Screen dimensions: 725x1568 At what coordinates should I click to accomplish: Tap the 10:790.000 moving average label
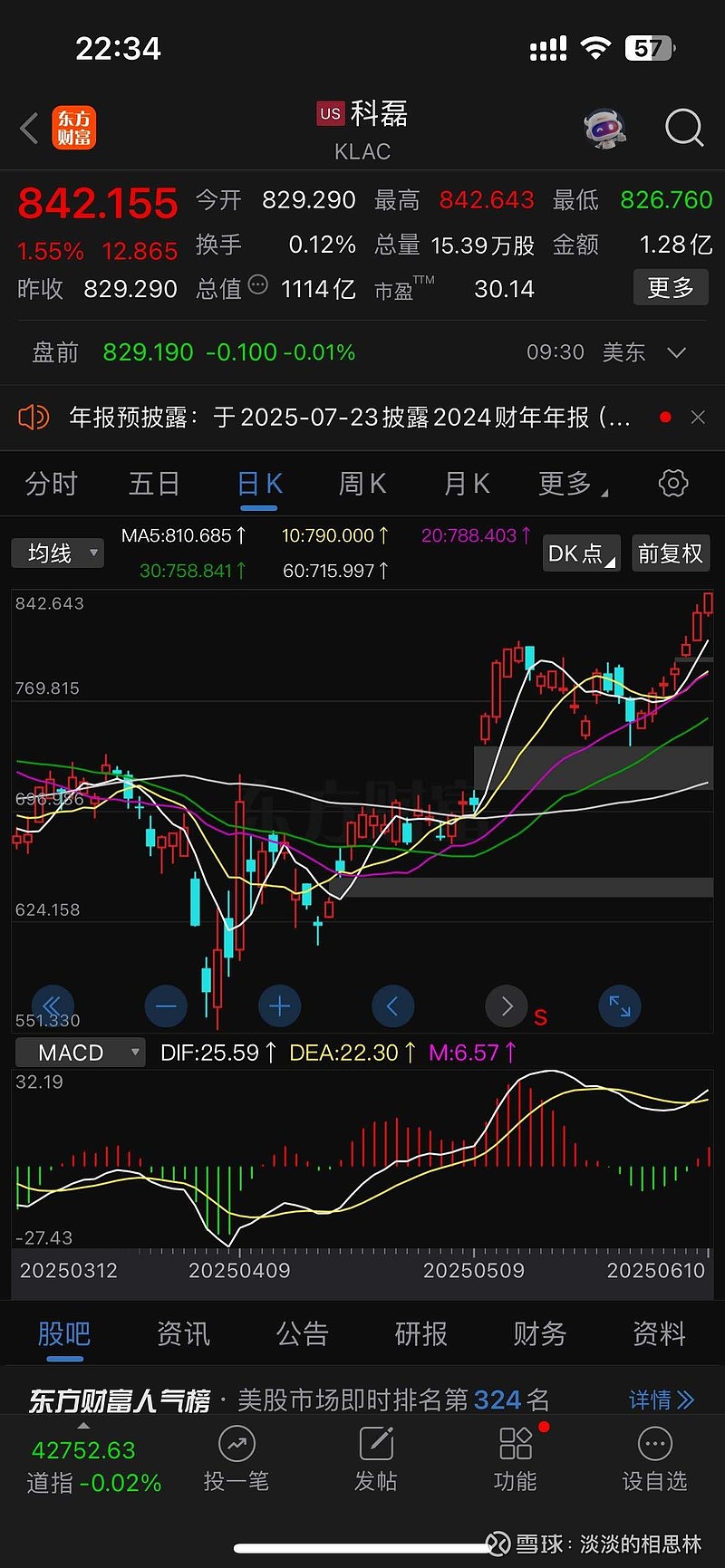(335, 535)
